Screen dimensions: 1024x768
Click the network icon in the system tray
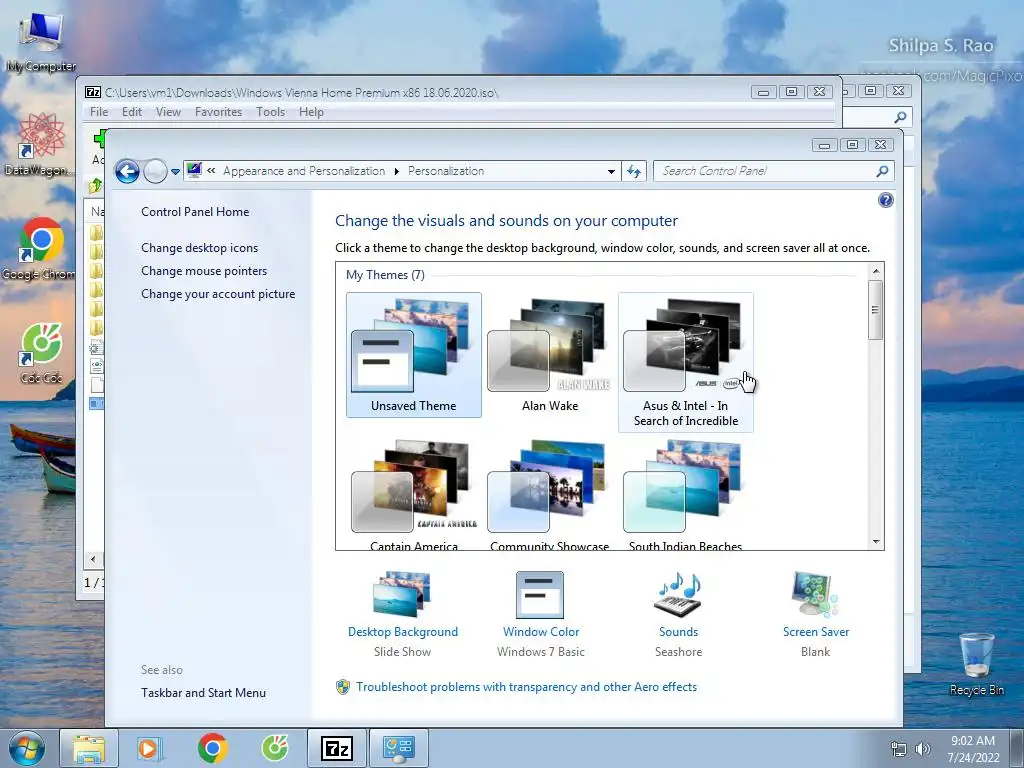(x=899, y=749)
